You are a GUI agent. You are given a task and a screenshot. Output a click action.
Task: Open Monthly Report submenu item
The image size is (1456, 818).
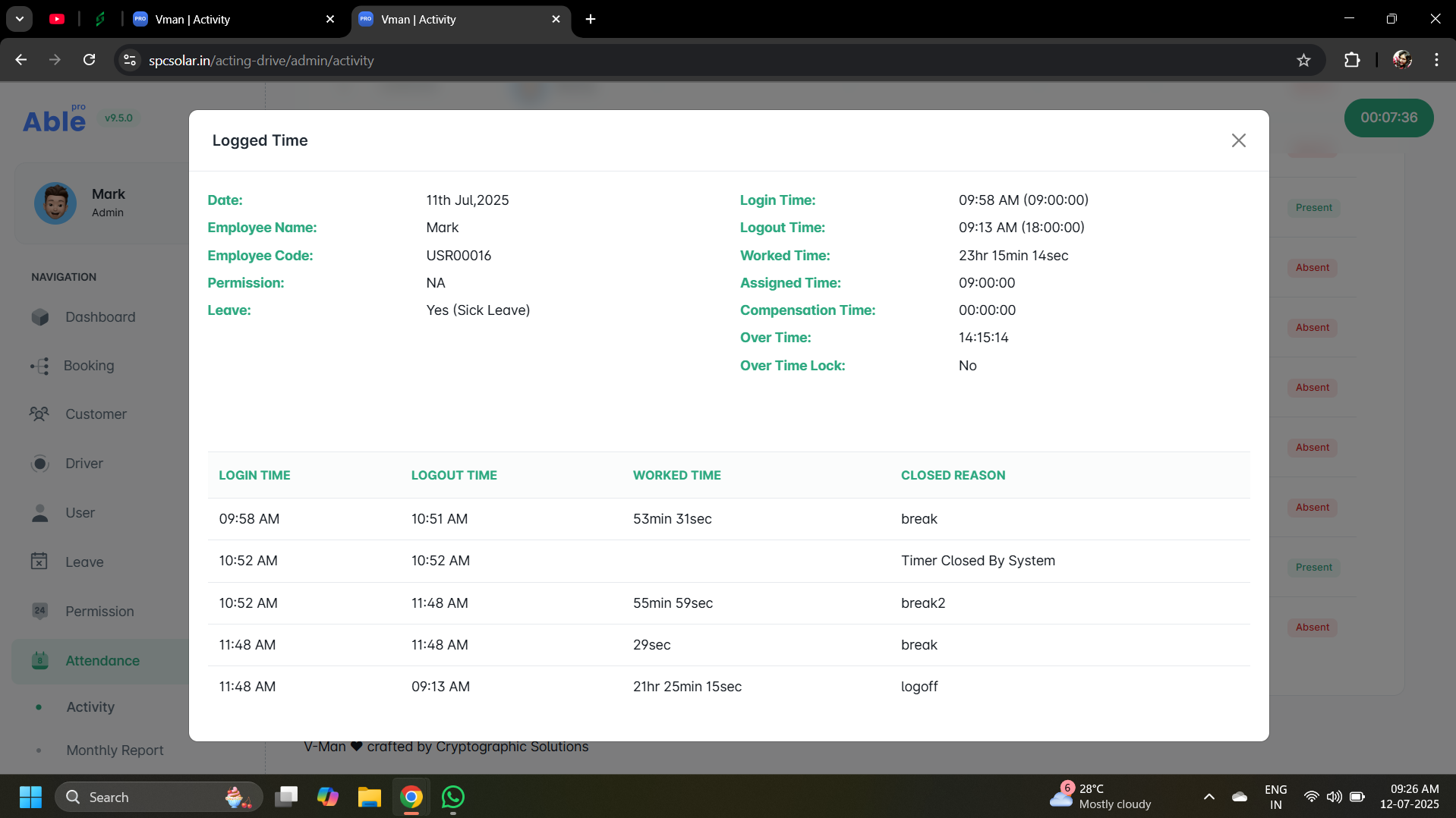(115, 750)
